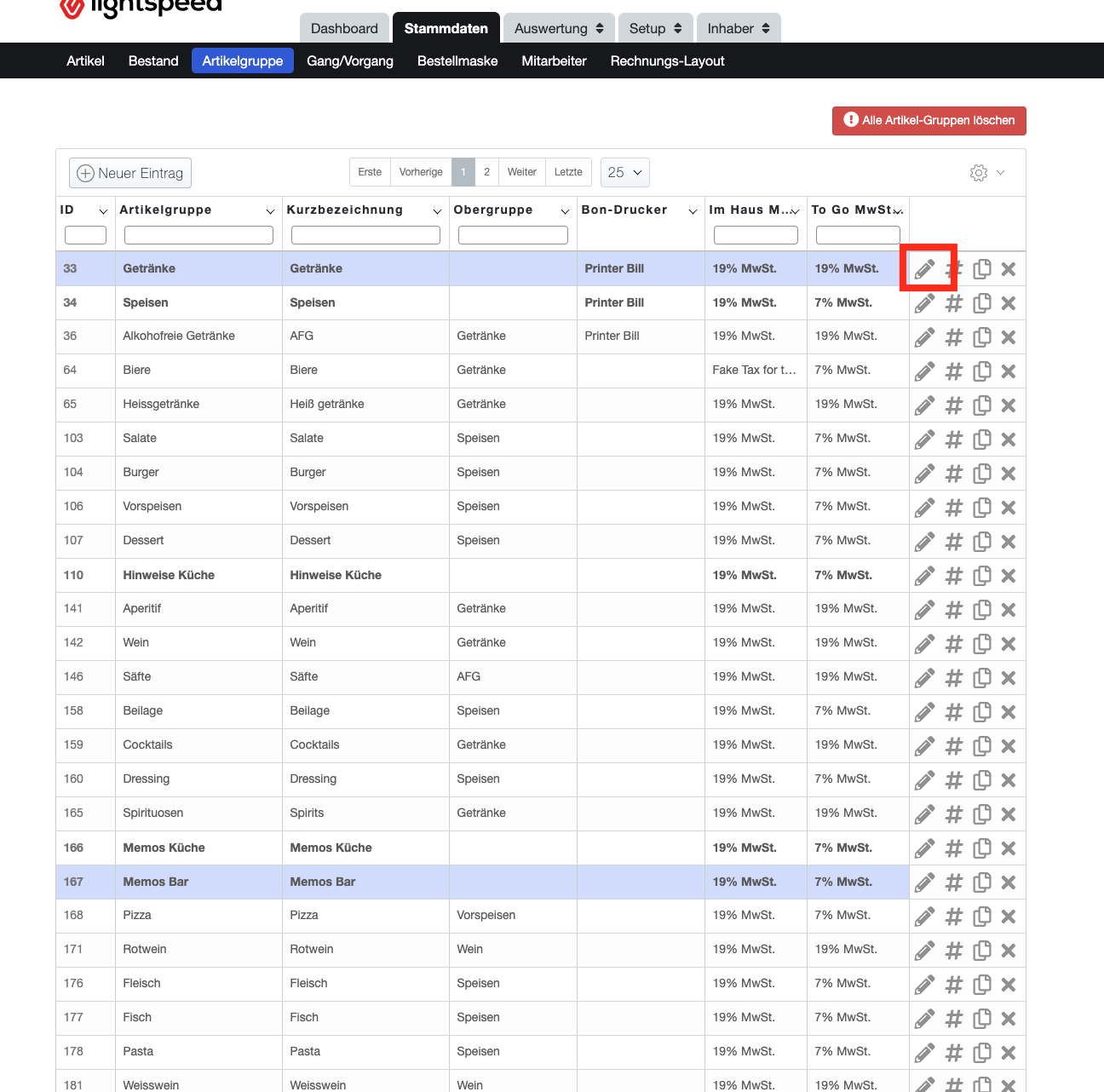Select the Stammdaten tab
This screenshot has height=1092, width=1104.
point(446,28)
